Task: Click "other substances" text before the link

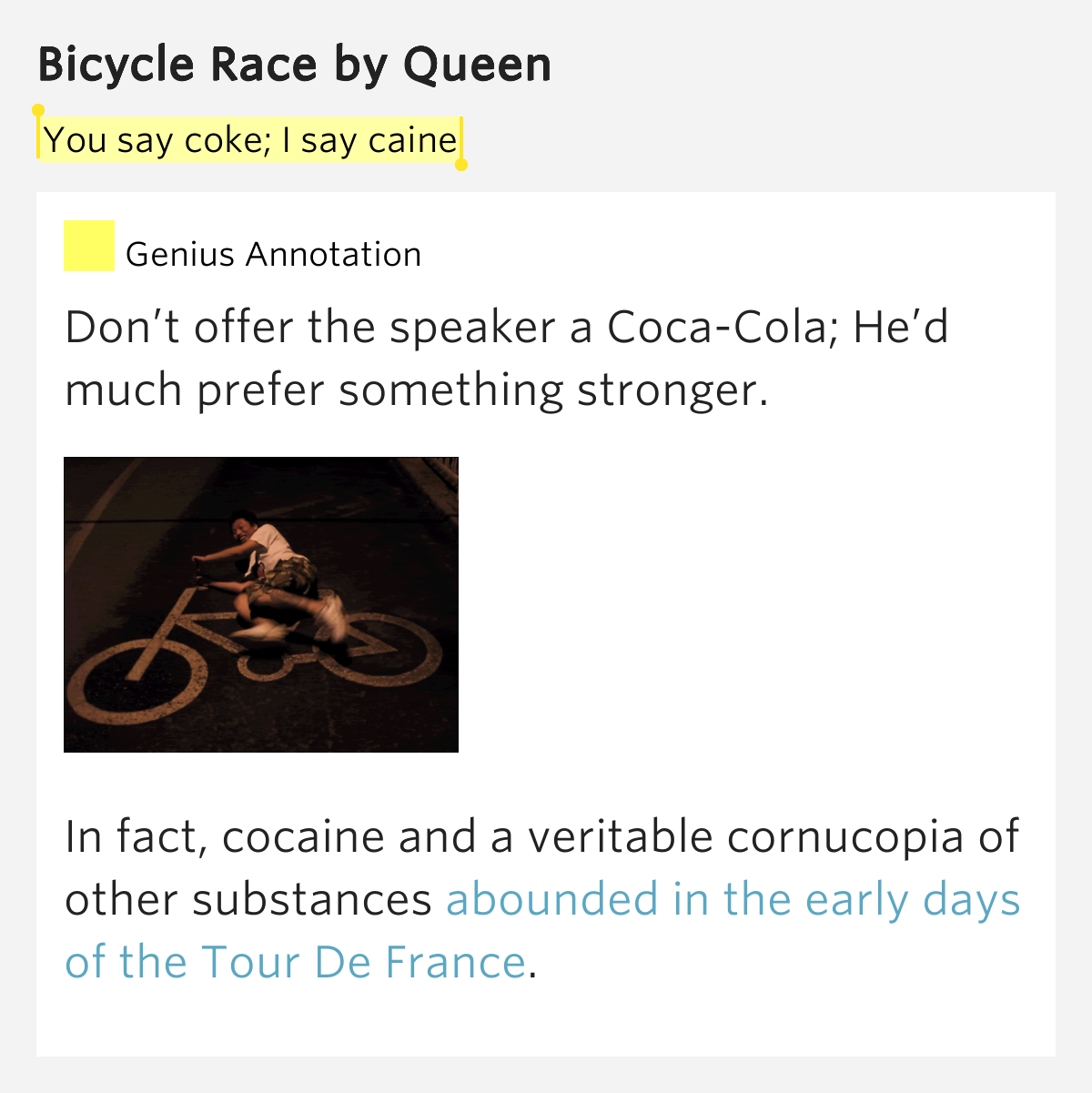Action: pyautogui.click(x=248, y=899)
